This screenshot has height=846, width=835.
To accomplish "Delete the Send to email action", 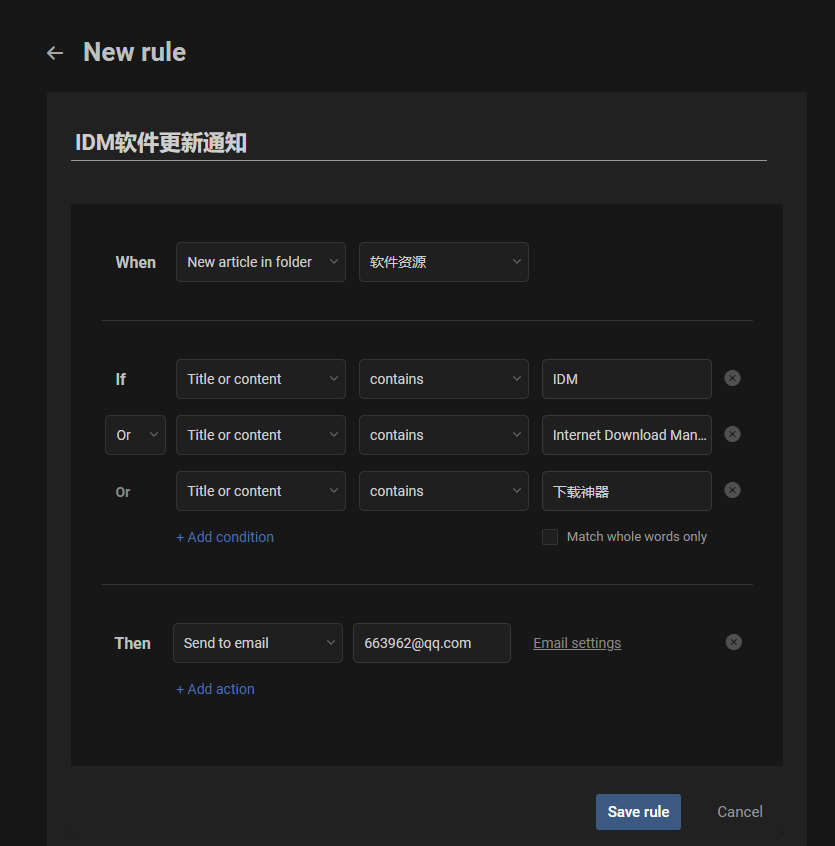I will tap(733, 642).
